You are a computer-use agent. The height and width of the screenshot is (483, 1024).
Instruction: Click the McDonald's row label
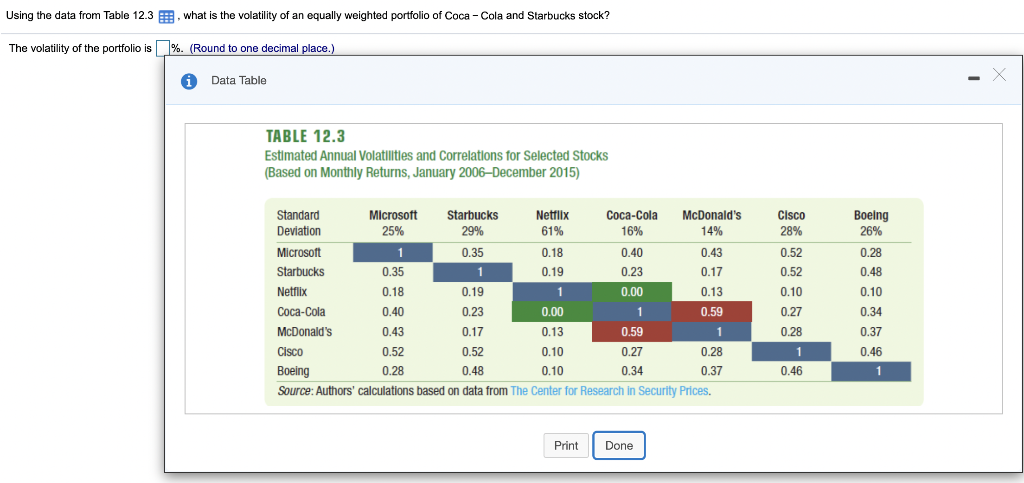point(304,332)
